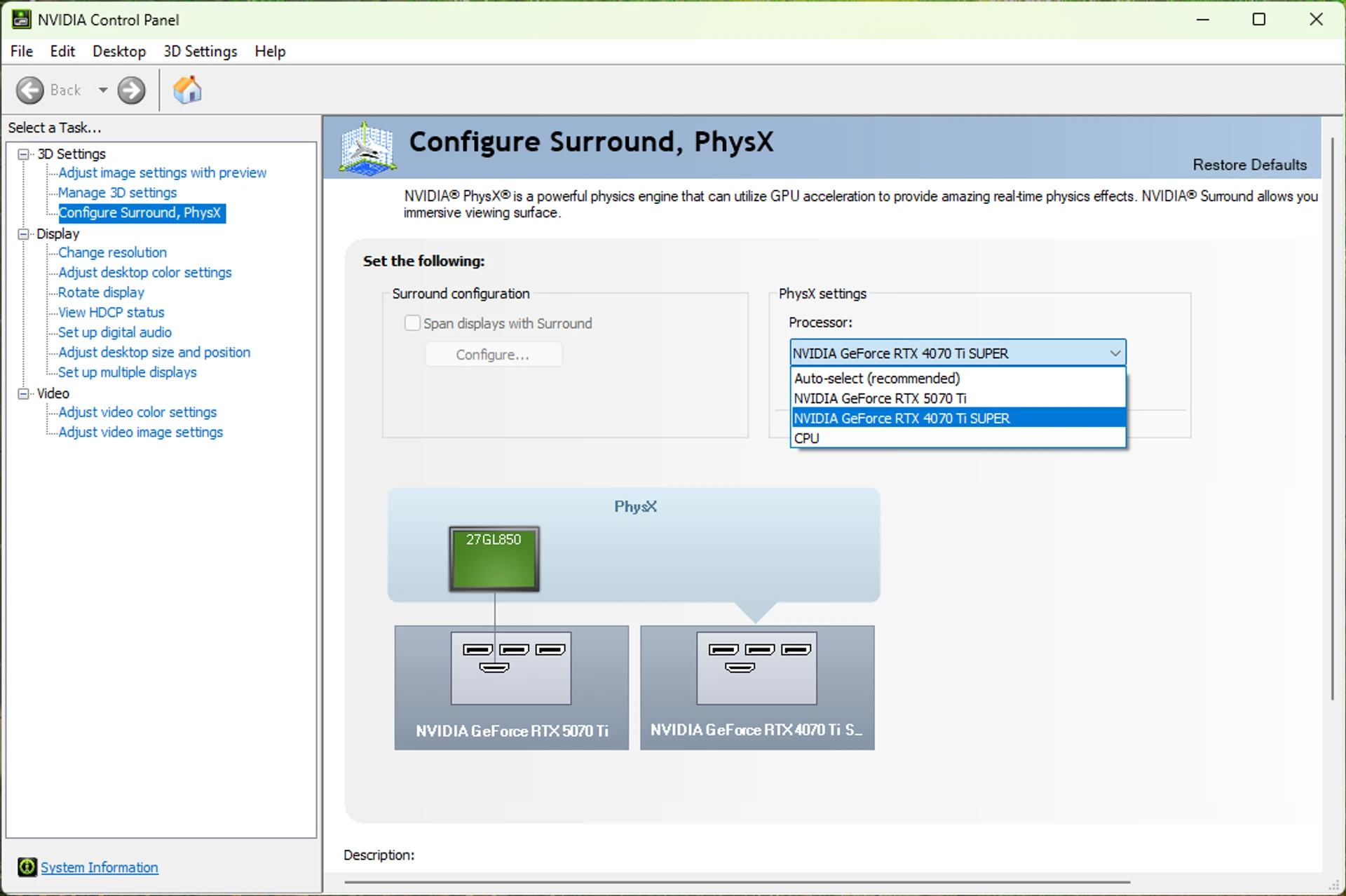Image resolution: width=1346 pixels, height=896 pixels.
Task: Click the Description: label
Action: [x=379, y=855]
